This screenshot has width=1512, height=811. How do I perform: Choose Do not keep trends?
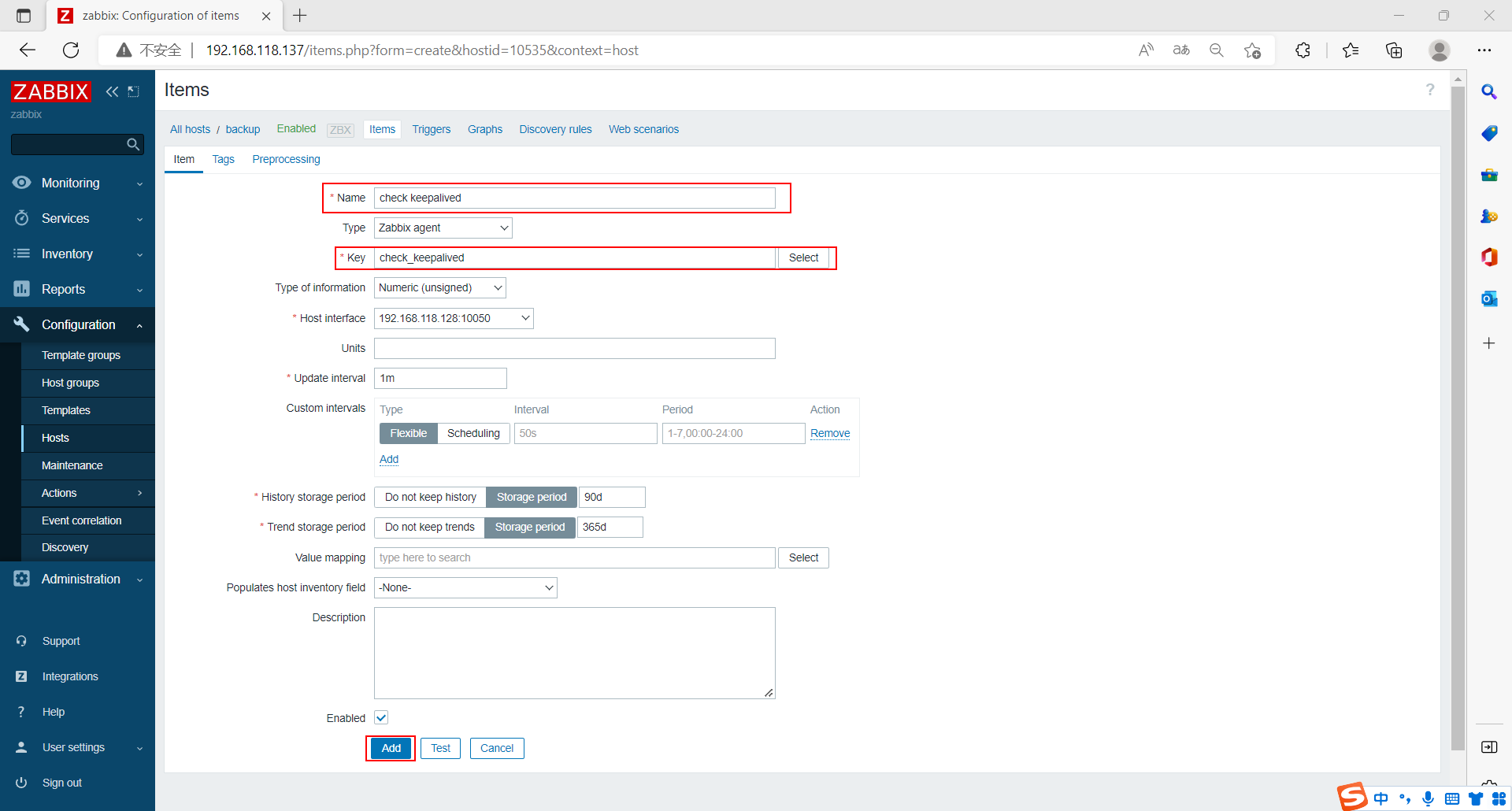429,527
